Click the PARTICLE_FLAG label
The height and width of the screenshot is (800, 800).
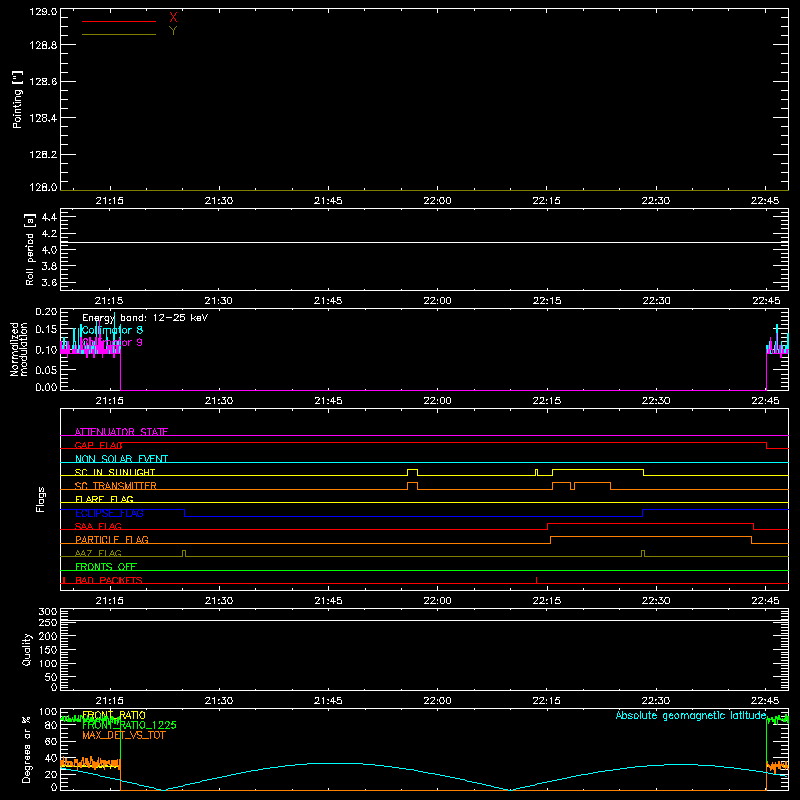(112, 539)
